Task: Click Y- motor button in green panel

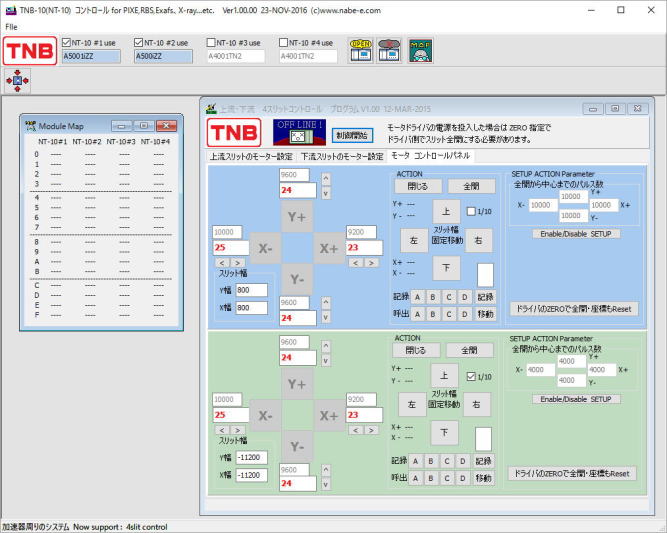Action: pos(297,446)
